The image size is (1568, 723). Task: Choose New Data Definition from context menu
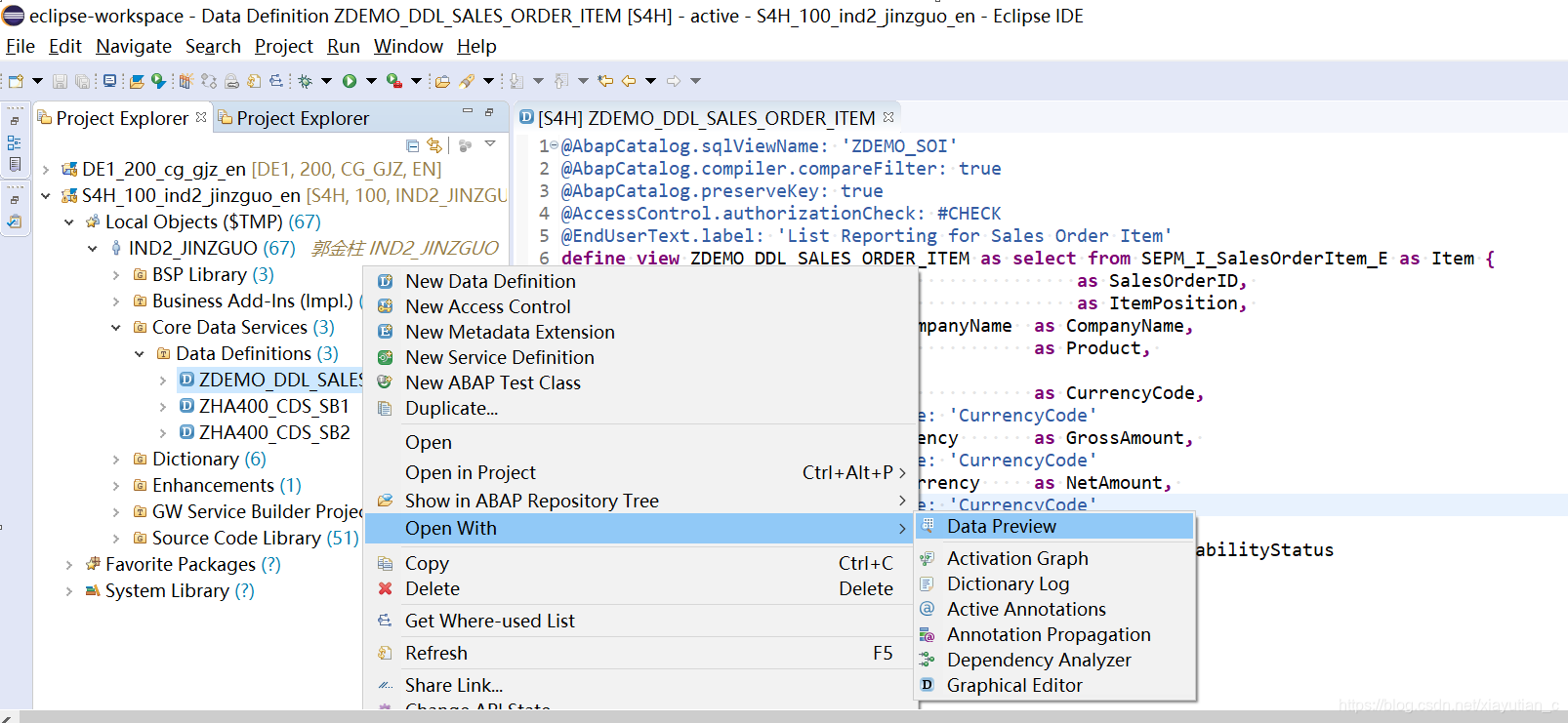pyautogui.click(x=640, y=281)
